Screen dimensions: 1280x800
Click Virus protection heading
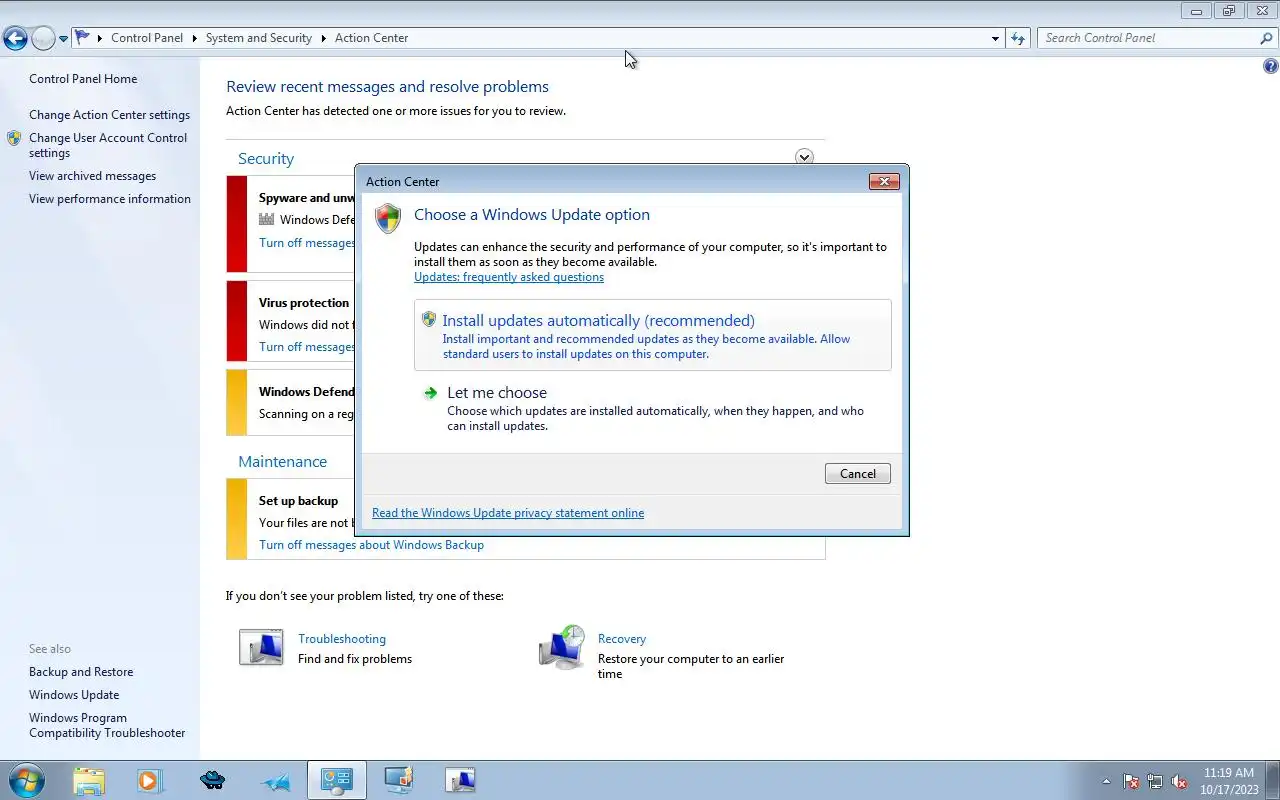coord(304,303)
